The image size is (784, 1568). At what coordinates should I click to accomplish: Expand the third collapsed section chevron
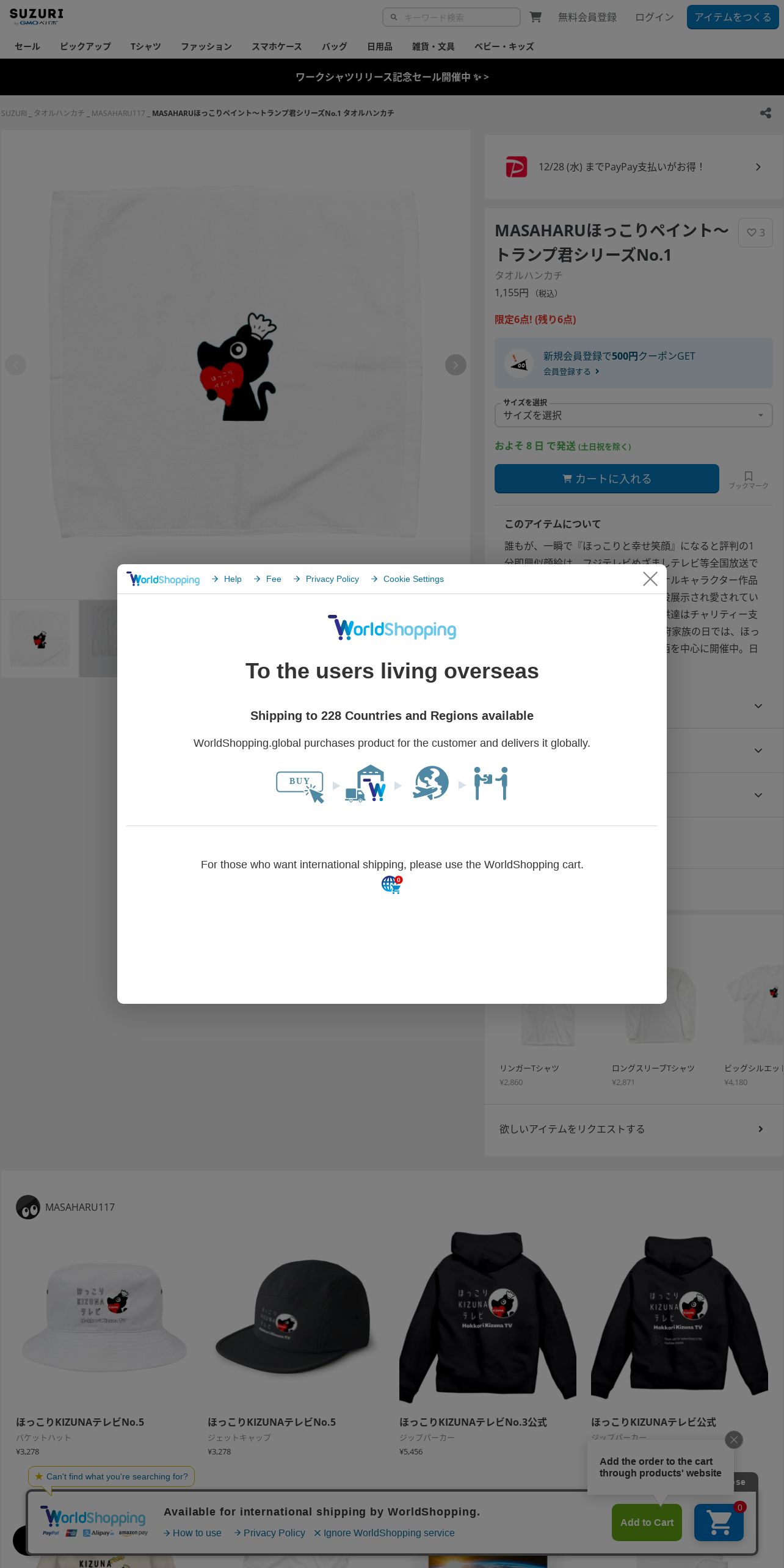click(x=758, y=795)
